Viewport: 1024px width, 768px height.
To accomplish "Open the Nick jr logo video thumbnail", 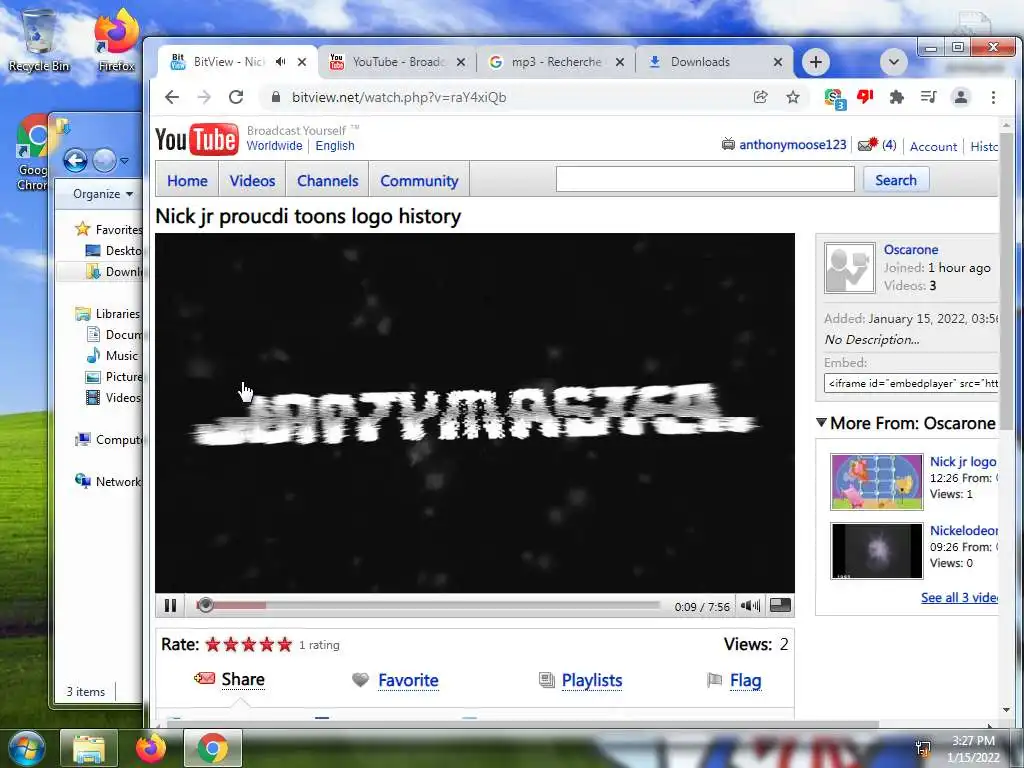I will pos(876,482).
